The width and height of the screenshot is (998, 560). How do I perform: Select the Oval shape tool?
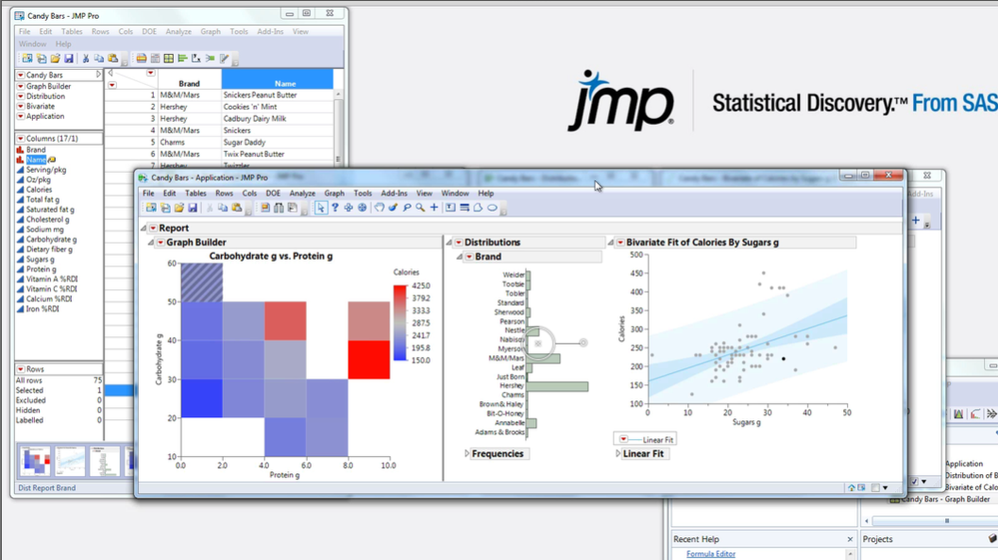(x=492, y=207)
